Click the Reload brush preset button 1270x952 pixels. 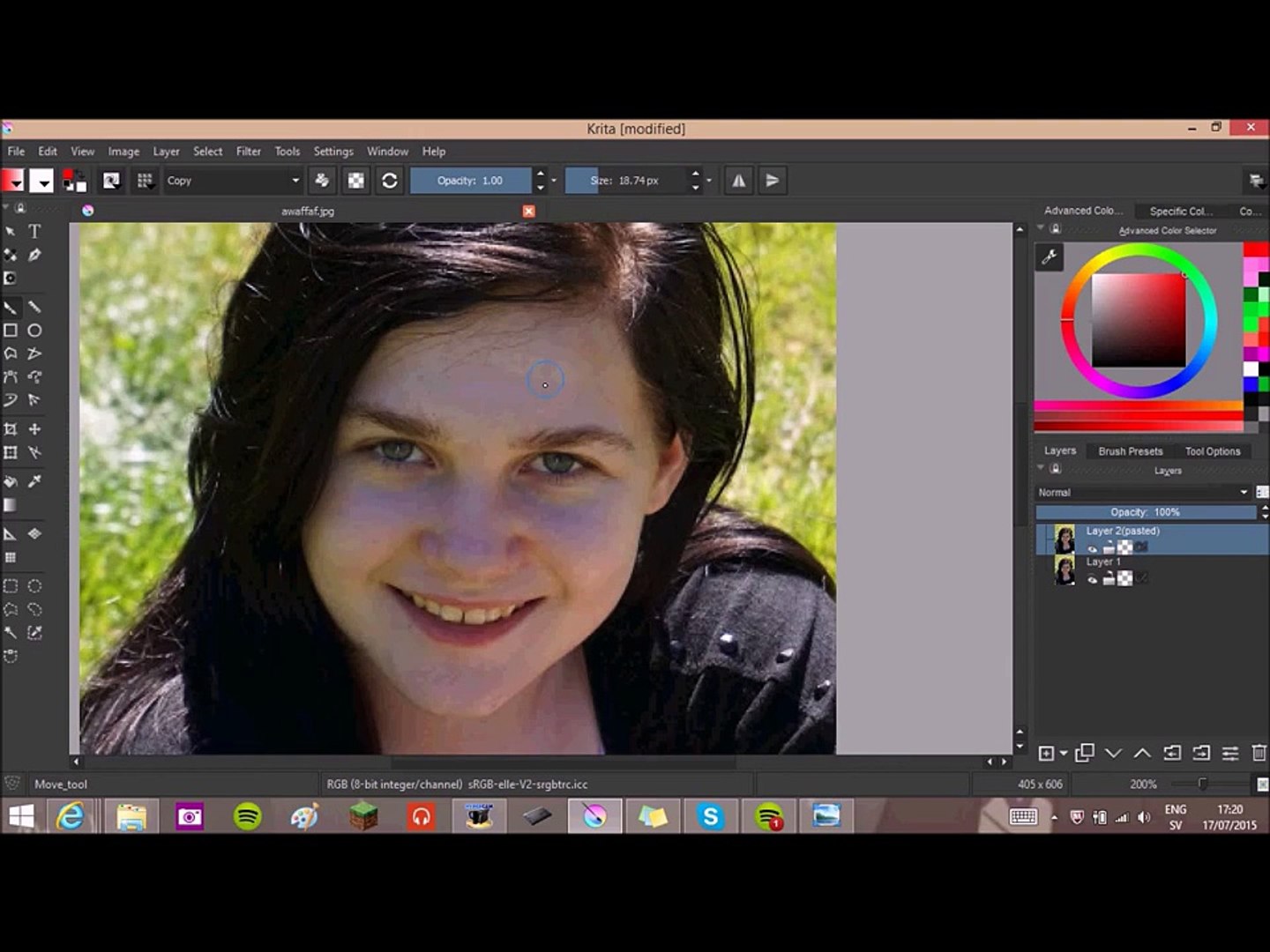tap(389, 181)
